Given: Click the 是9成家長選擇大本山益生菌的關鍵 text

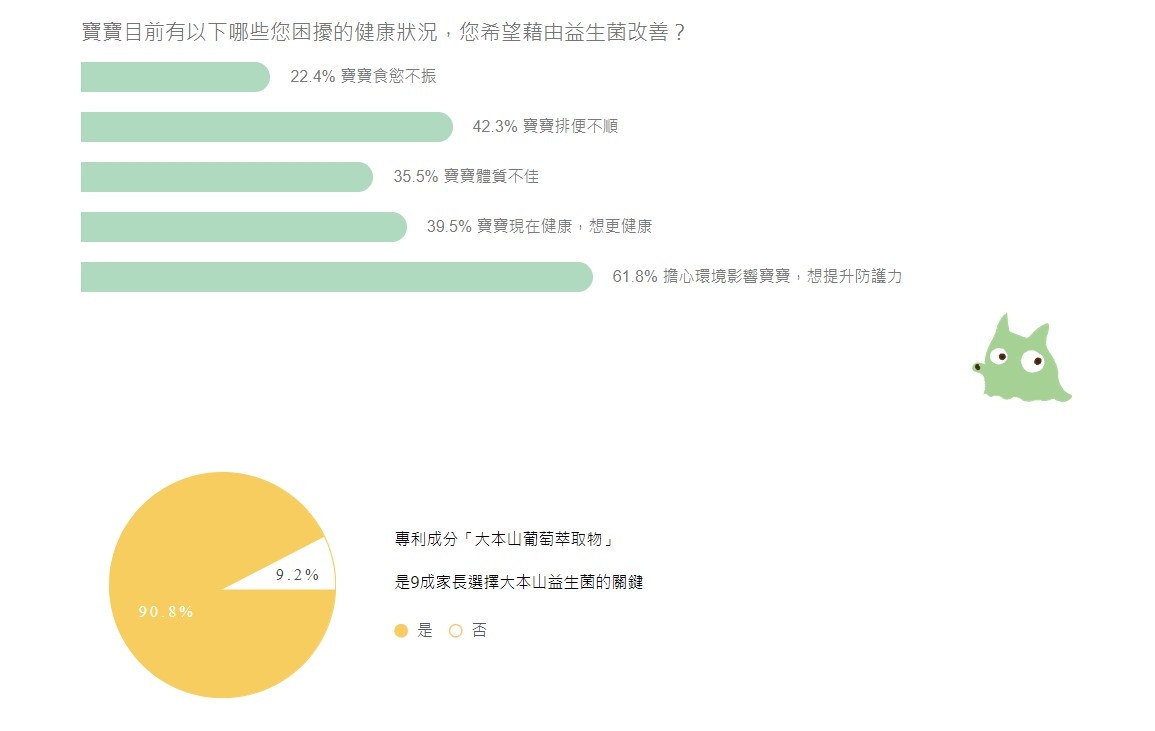Looking at the screenshot, I should (x=519, y=582).
